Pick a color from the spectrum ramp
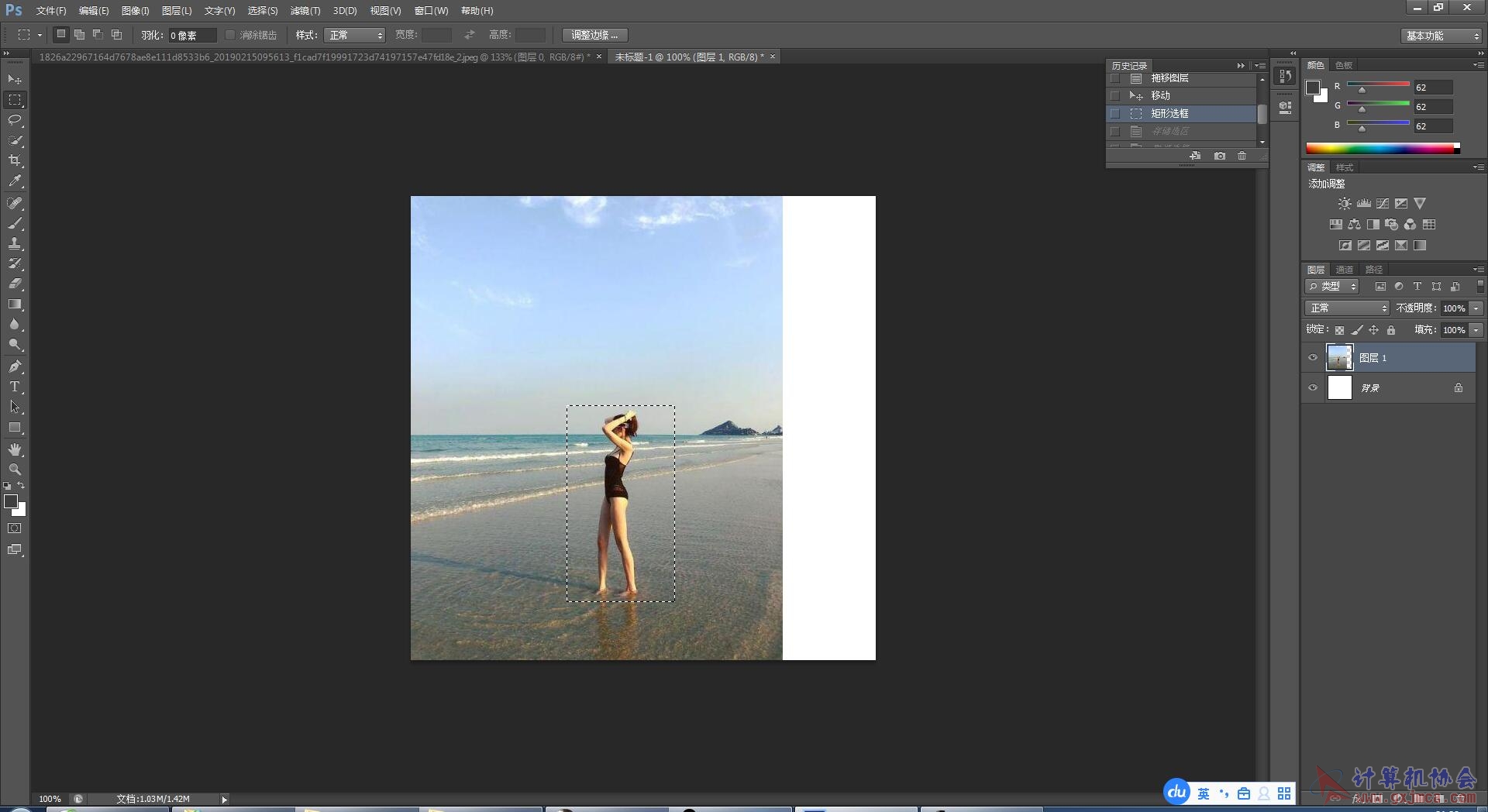Screen dimensions: 1488x812 [1383, 148]
